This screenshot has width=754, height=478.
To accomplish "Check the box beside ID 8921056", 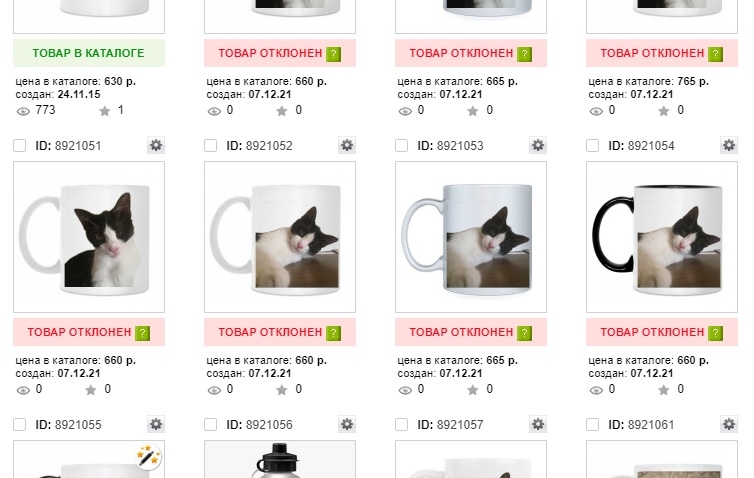I will [x=211, y=425].
